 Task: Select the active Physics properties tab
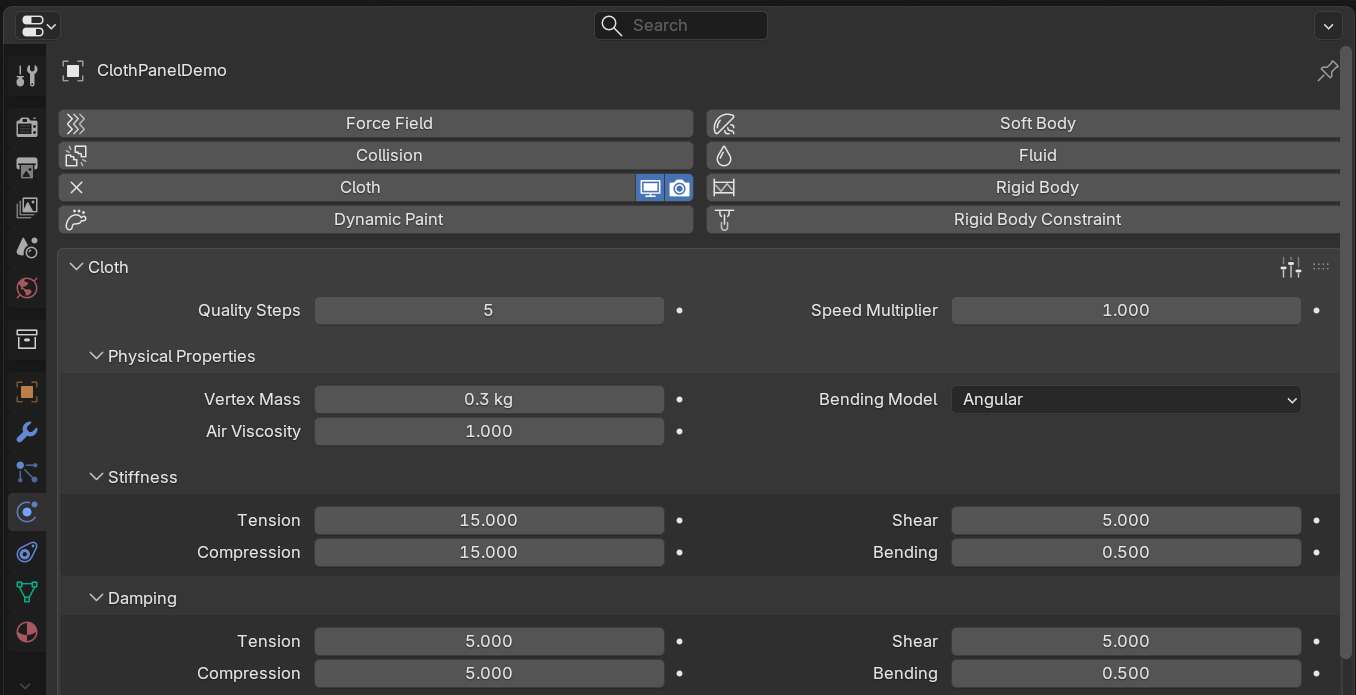(27, 512)
